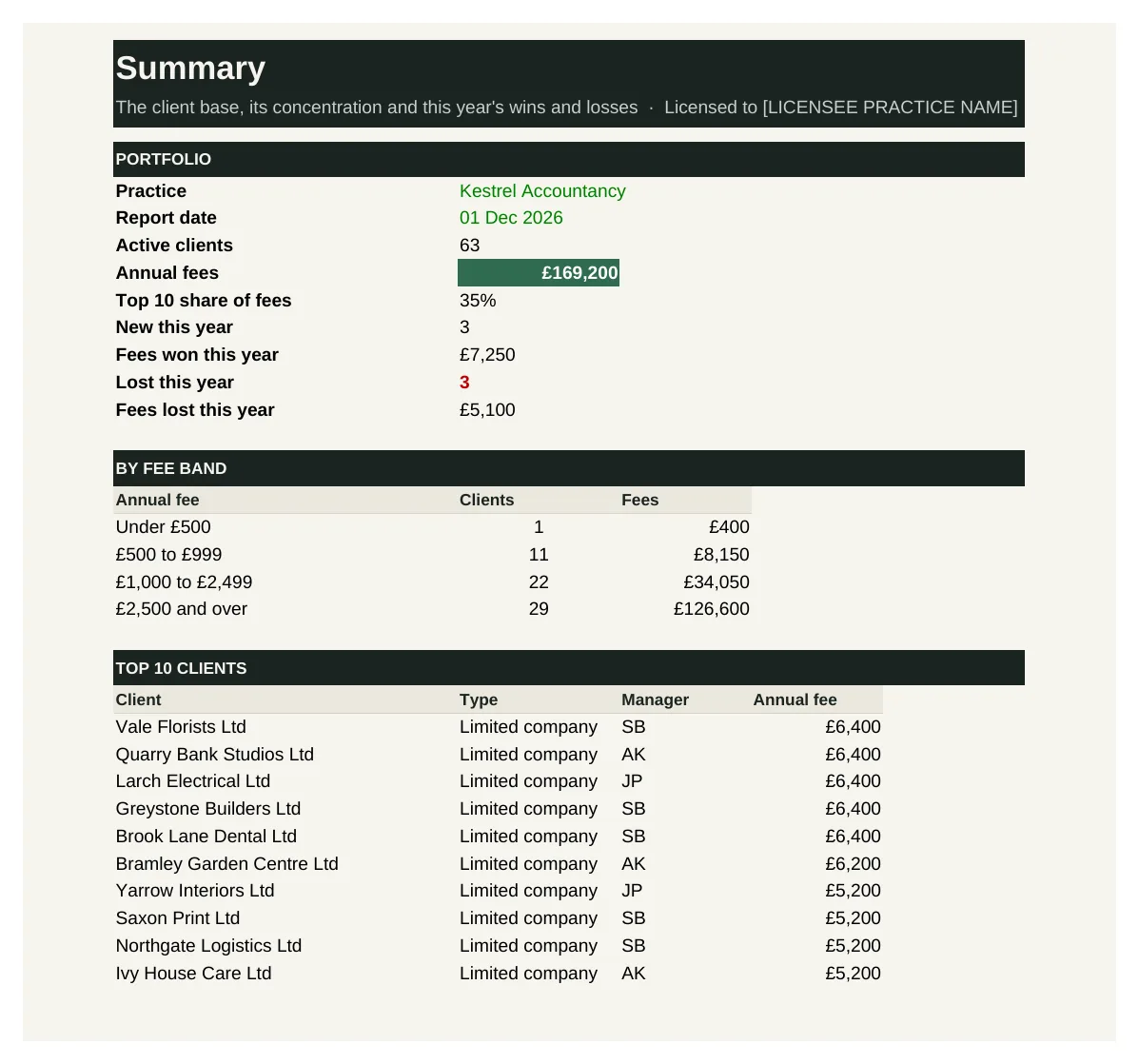1139x1064 pixels.
Task: Click the Summary title heading
Action: (x=190, y=69)
